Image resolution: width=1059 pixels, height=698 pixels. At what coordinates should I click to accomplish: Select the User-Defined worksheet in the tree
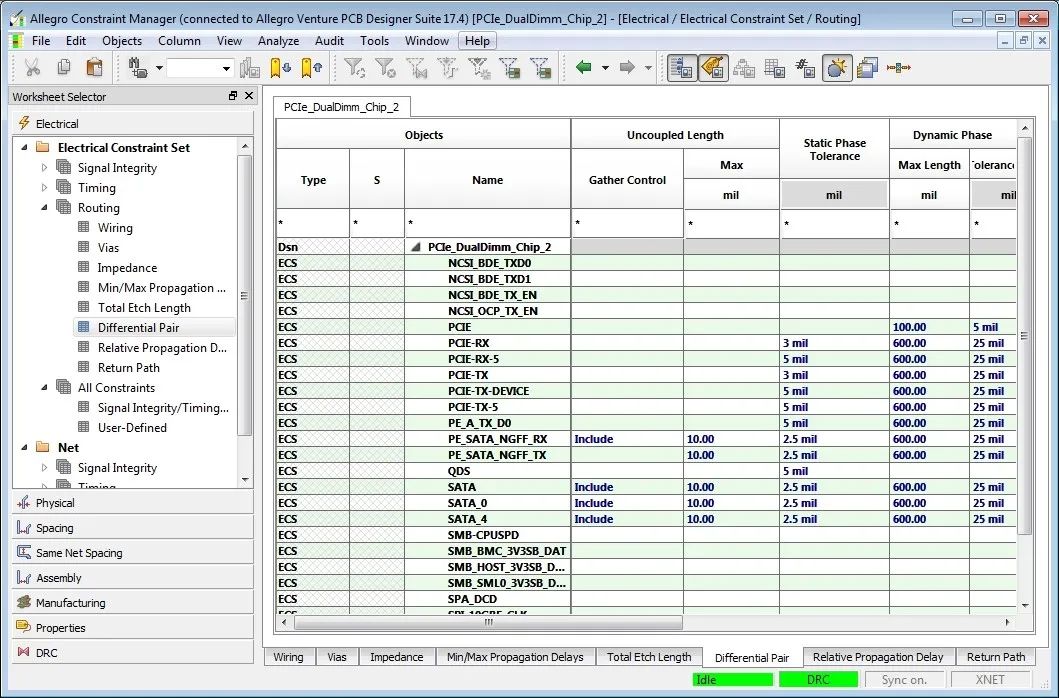coord(132,428)
